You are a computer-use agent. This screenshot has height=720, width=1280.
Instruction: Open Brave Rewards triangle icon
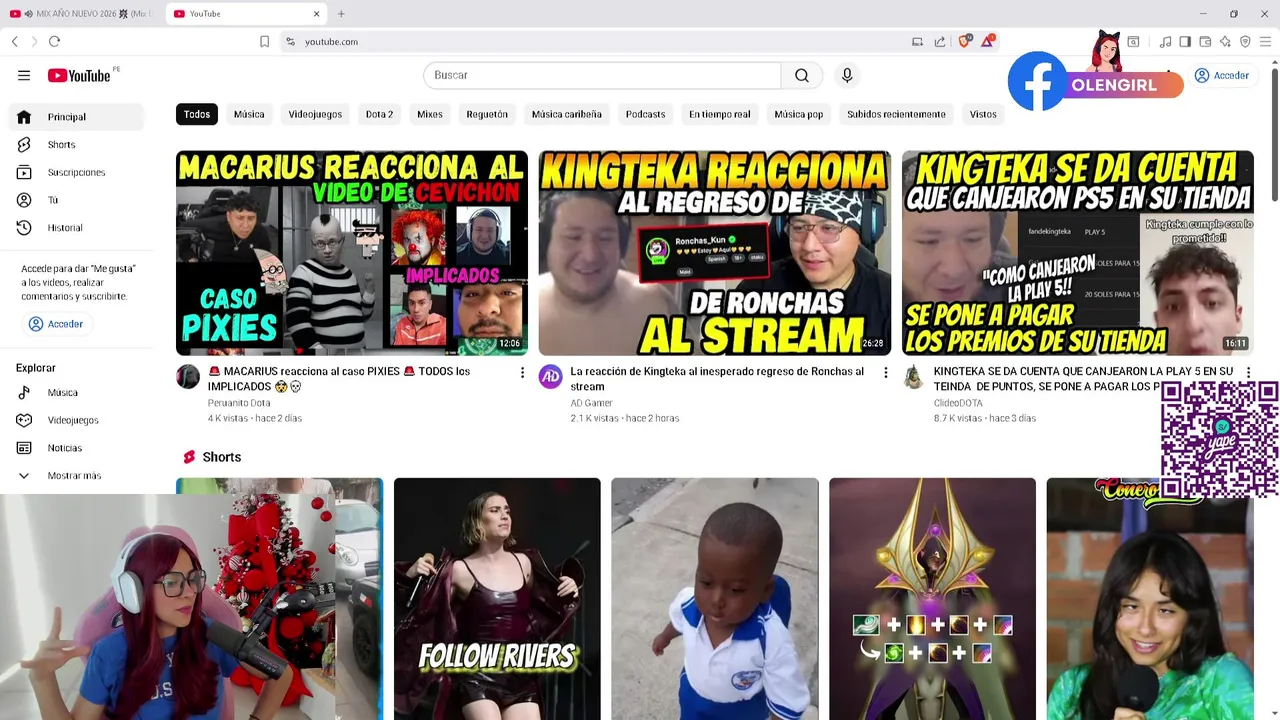[x=988, y=41]
